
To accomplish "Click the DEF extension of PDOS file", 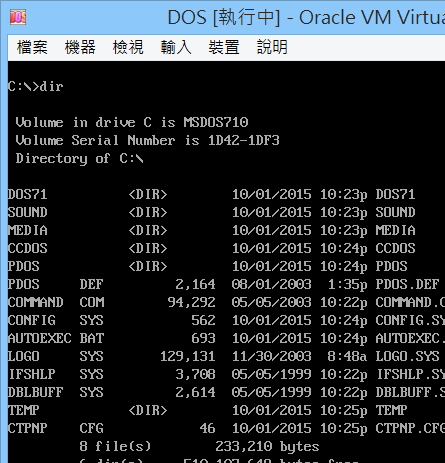I will (x=92, y=284).
